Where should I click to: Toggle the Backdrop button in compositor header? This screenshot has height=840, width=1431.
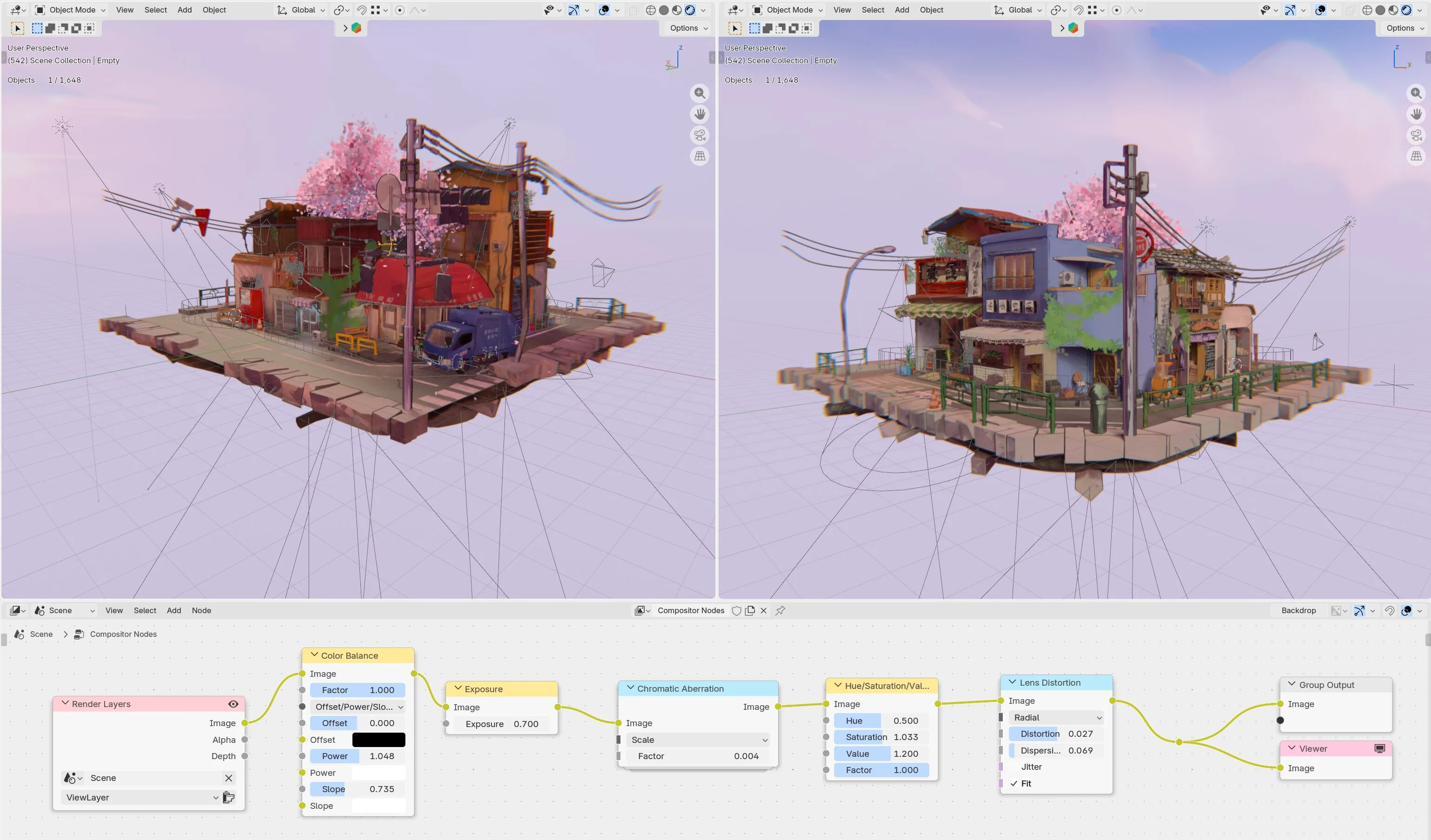click(x=1298, y=610)
